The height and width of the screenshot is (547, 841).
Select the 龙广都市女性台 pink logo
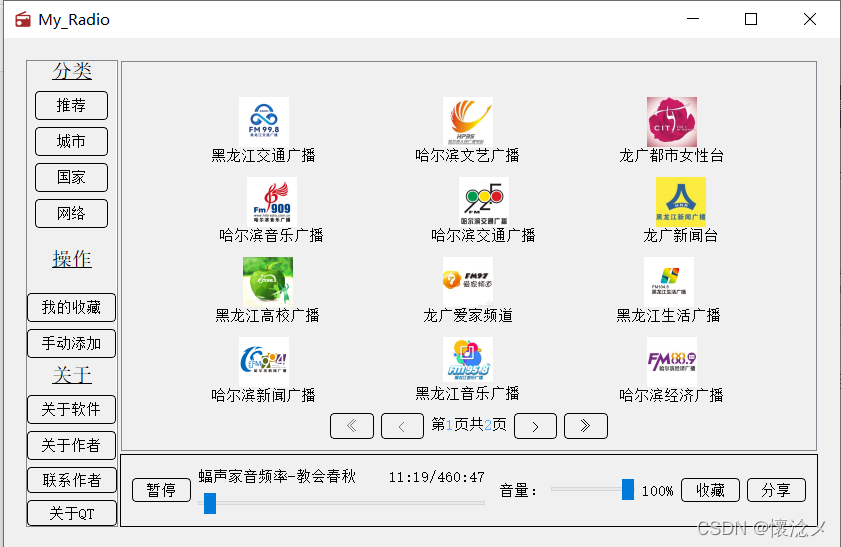click(672, 122)
